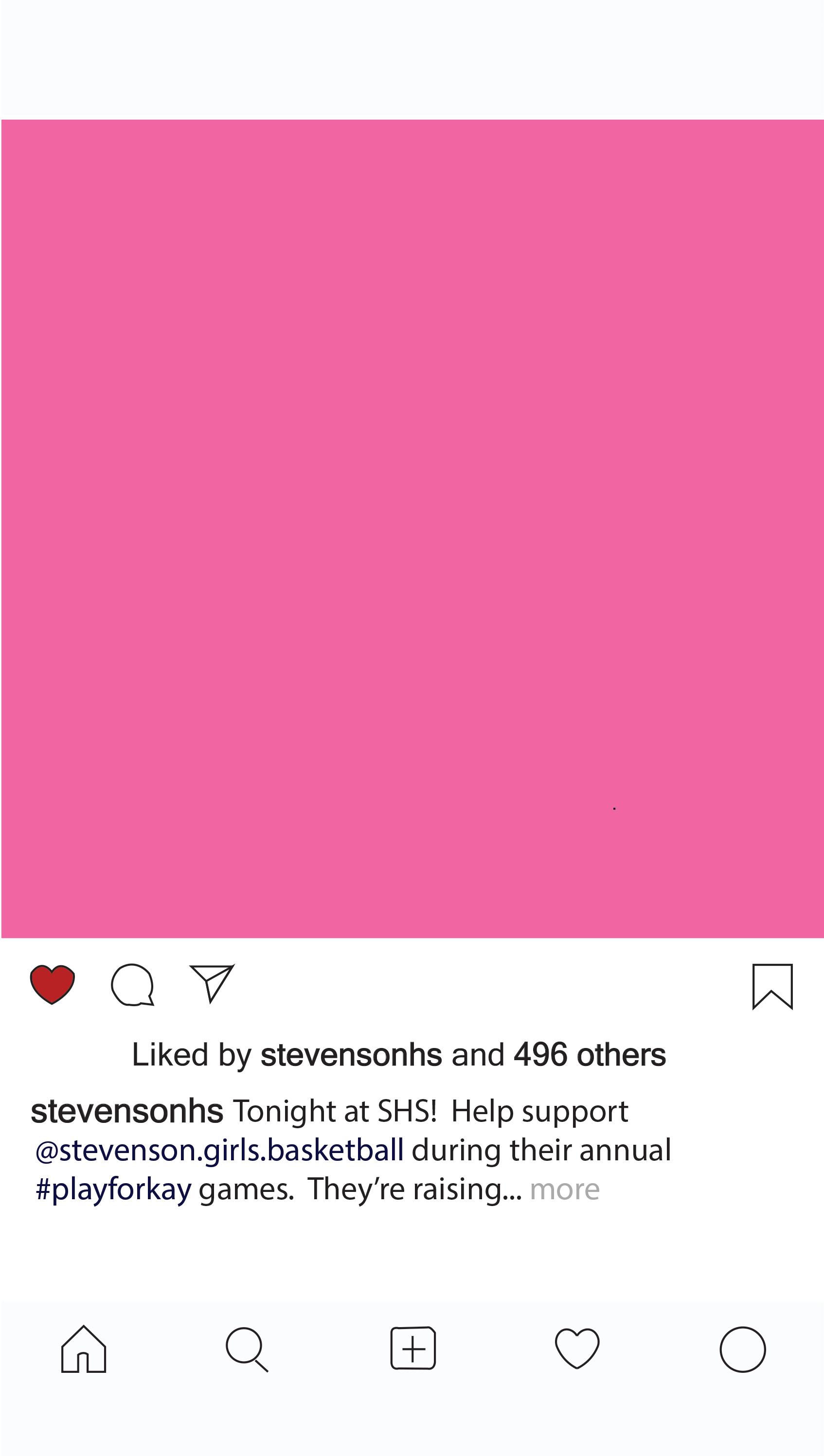Screen dimensions: 824x1456
Task: Share post with paper plane icon
Action: (212, 984)
